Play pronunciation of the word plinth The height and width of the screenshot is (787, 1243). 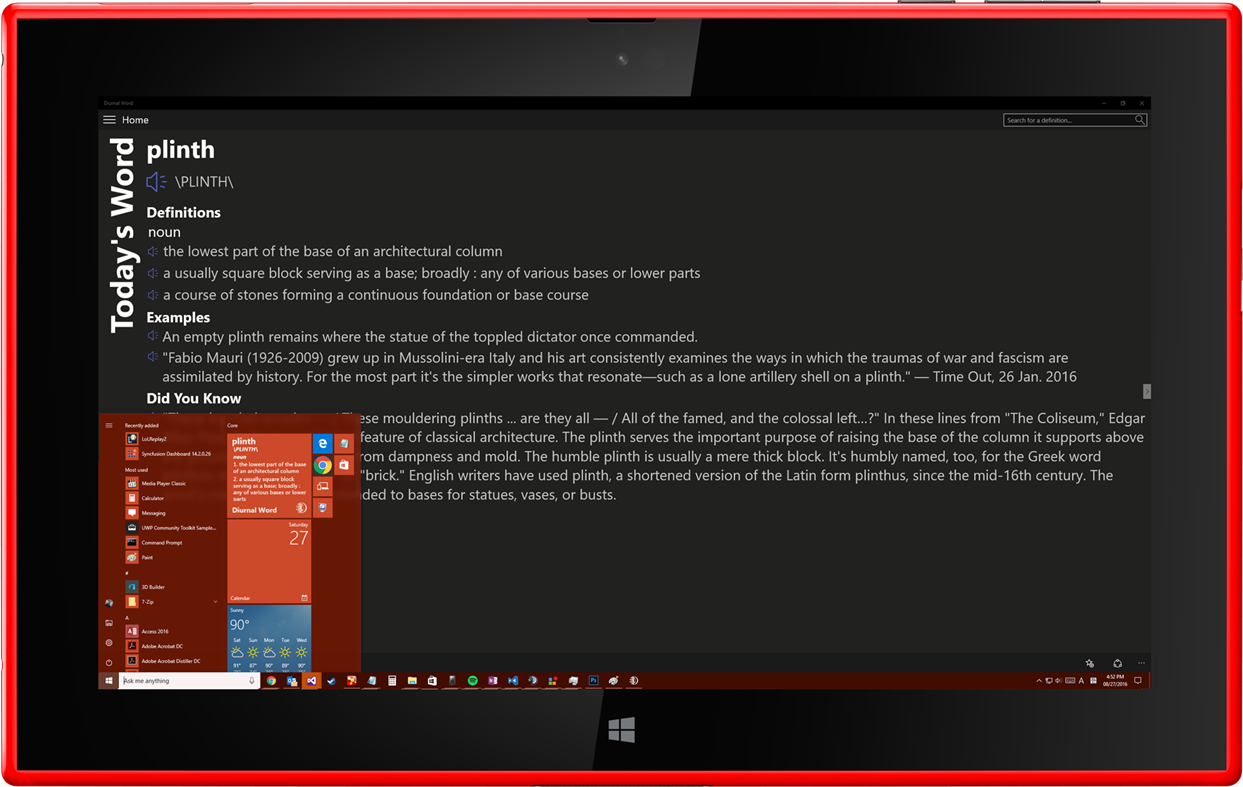pyautogui.click(x=156, y=181)
